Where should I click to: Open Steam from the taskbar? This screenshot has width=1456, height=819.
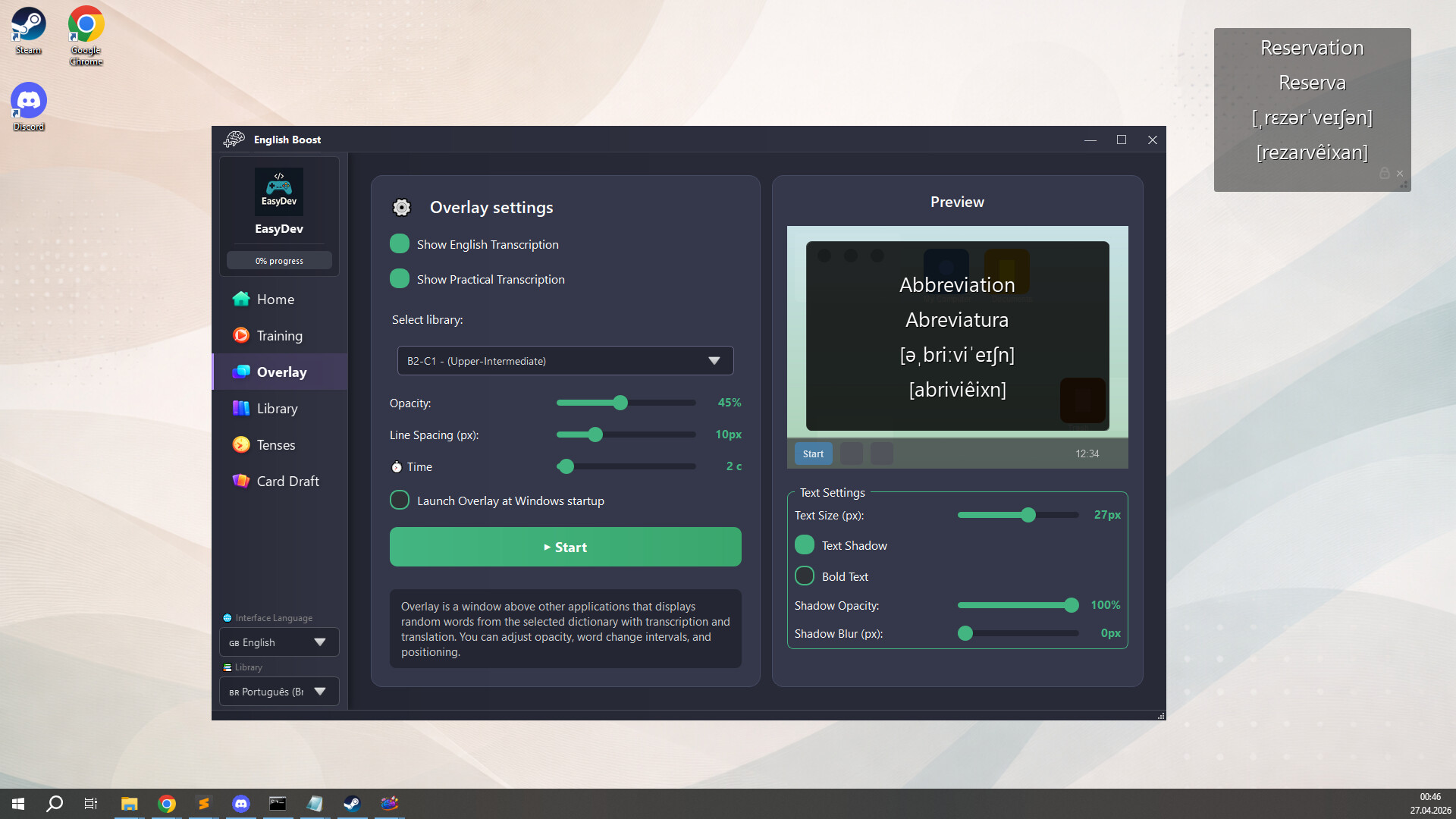352,804
